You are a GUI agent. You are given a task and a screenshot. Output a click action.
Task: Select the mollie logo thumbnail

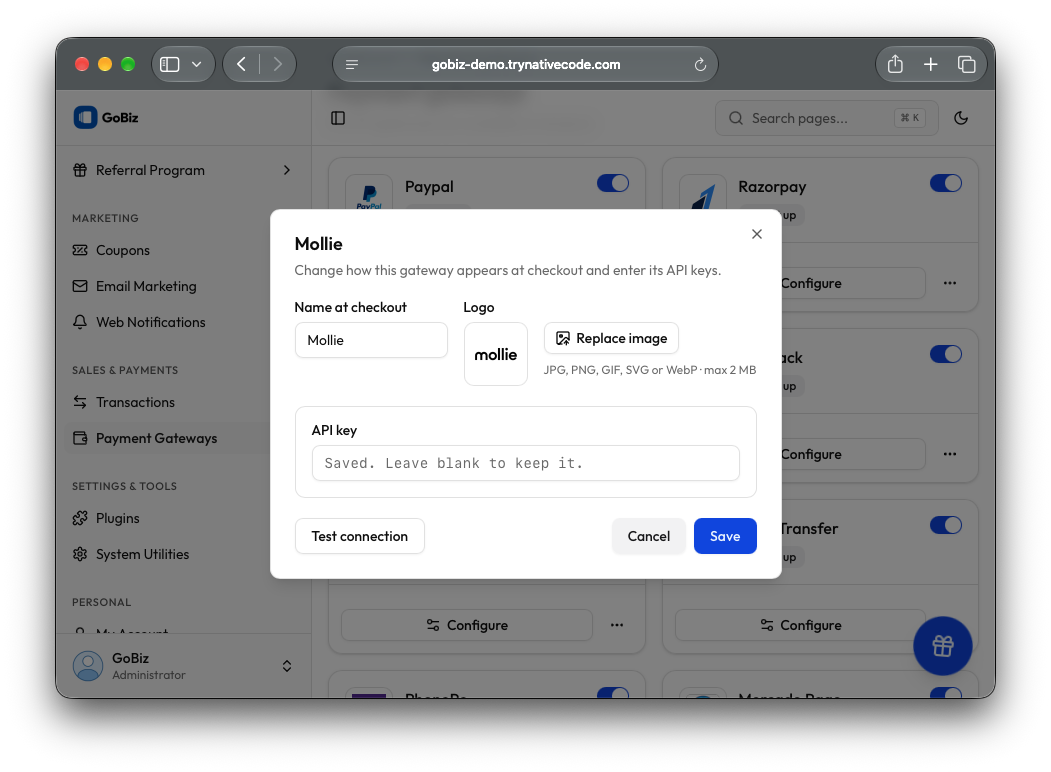(x=496, y=354)
